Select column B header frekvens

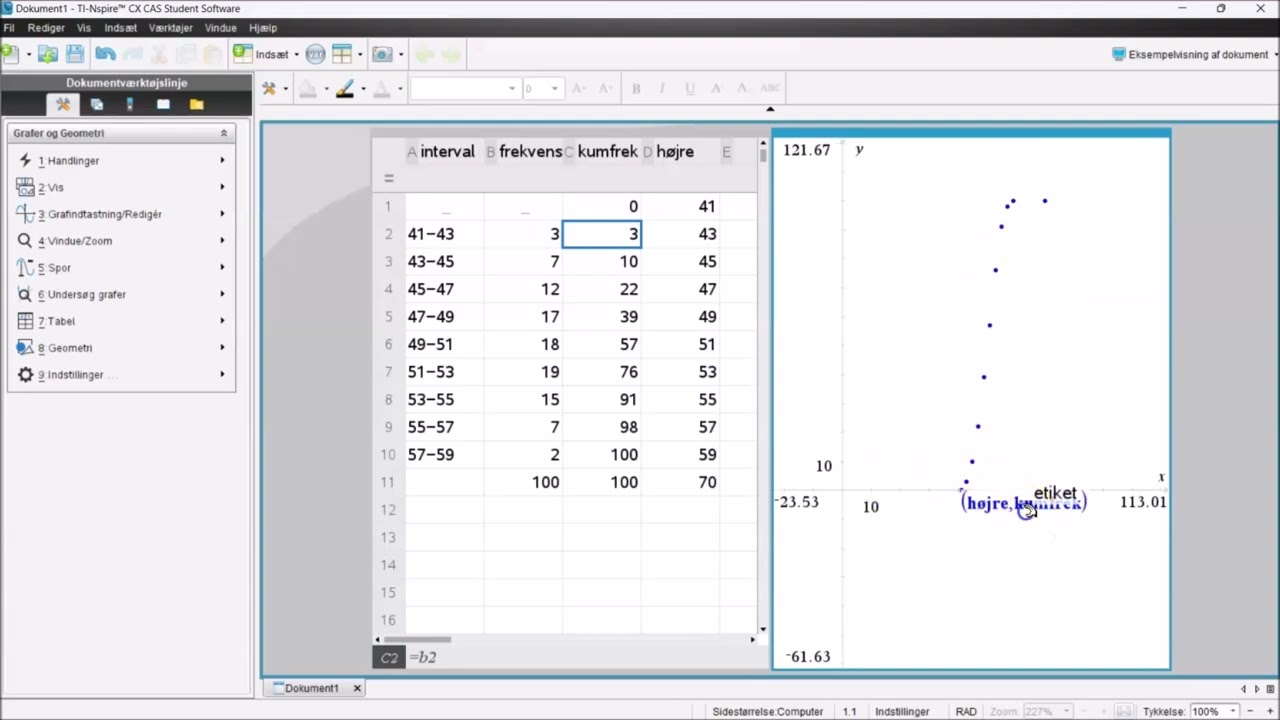[x=523, y=152]
